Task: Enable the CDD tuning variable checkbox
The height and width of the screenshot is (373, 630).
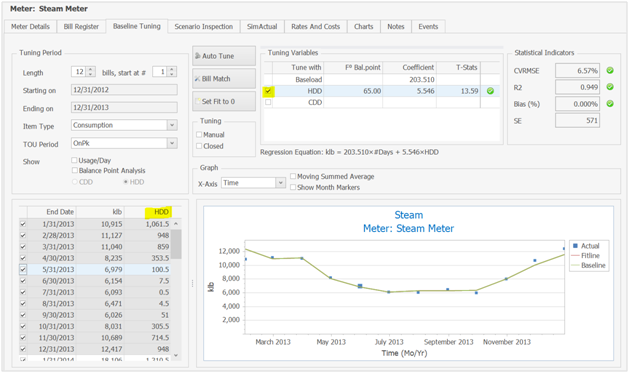Action: (x=268, y=102)
